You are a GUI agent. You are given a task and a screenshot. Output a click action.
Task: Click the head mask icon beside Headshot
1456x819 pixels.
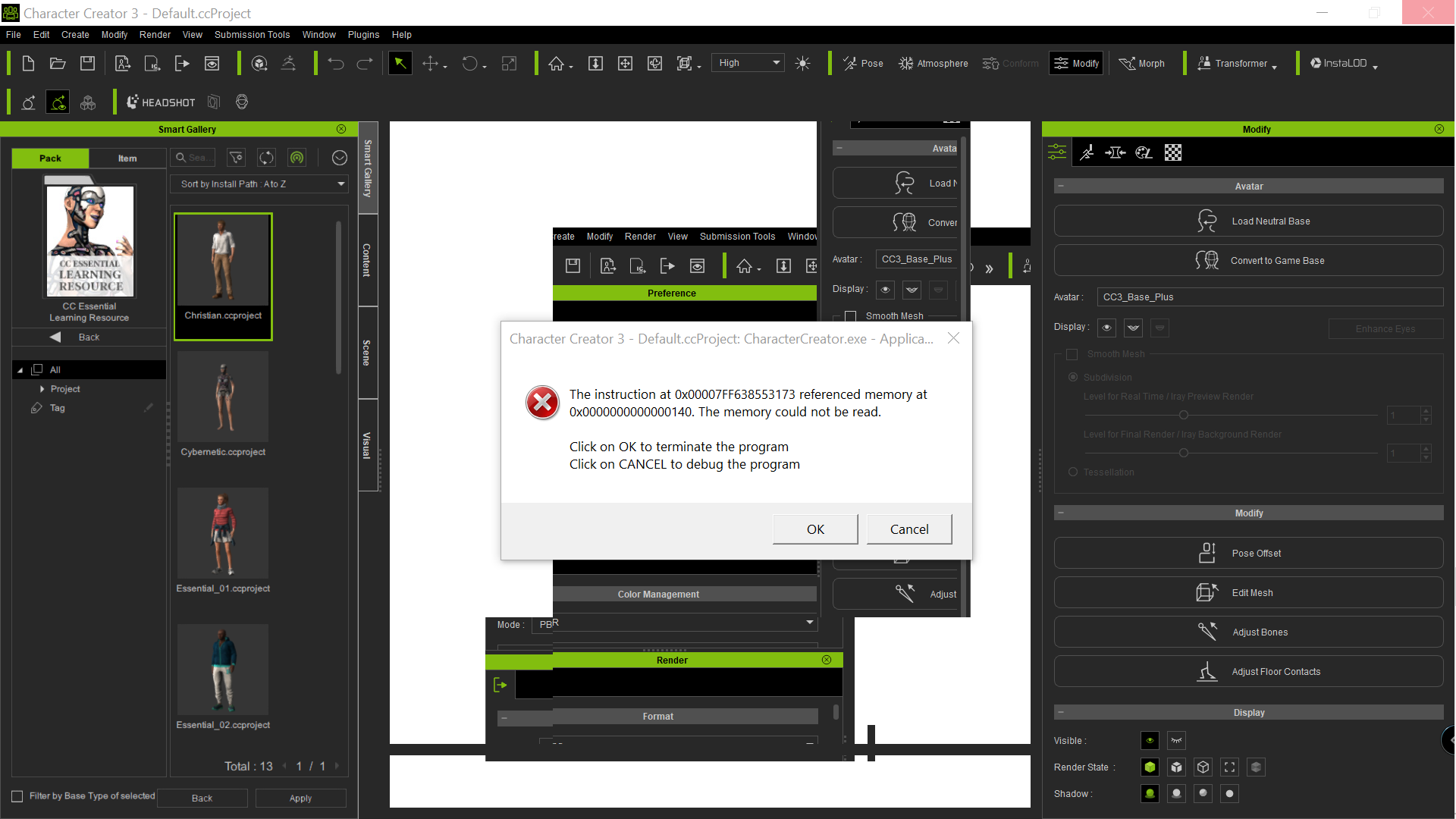(x=242, y=102)
